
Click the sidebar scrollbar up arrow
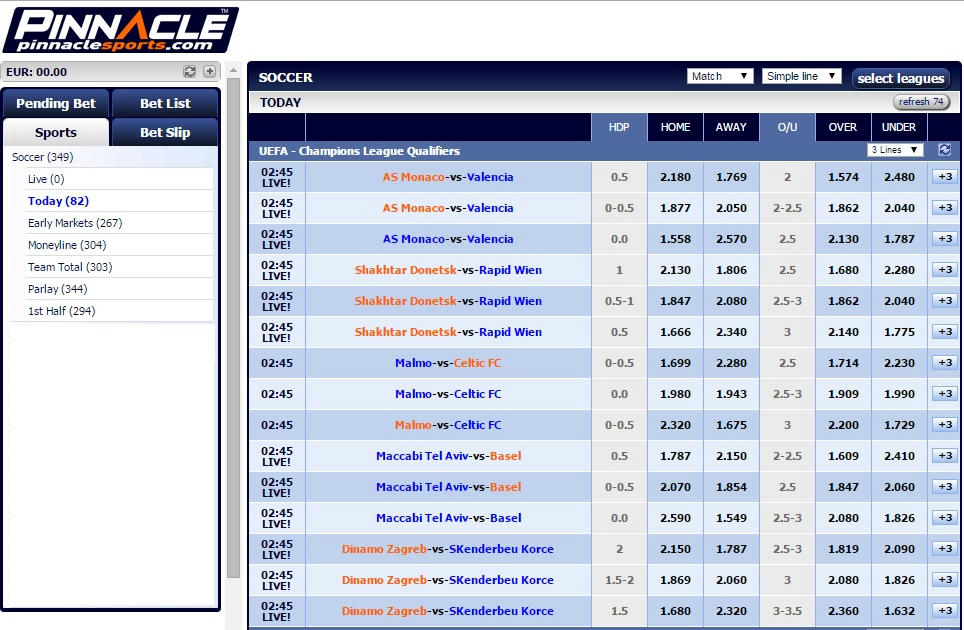pyautogui.click(x=234, y=71)
